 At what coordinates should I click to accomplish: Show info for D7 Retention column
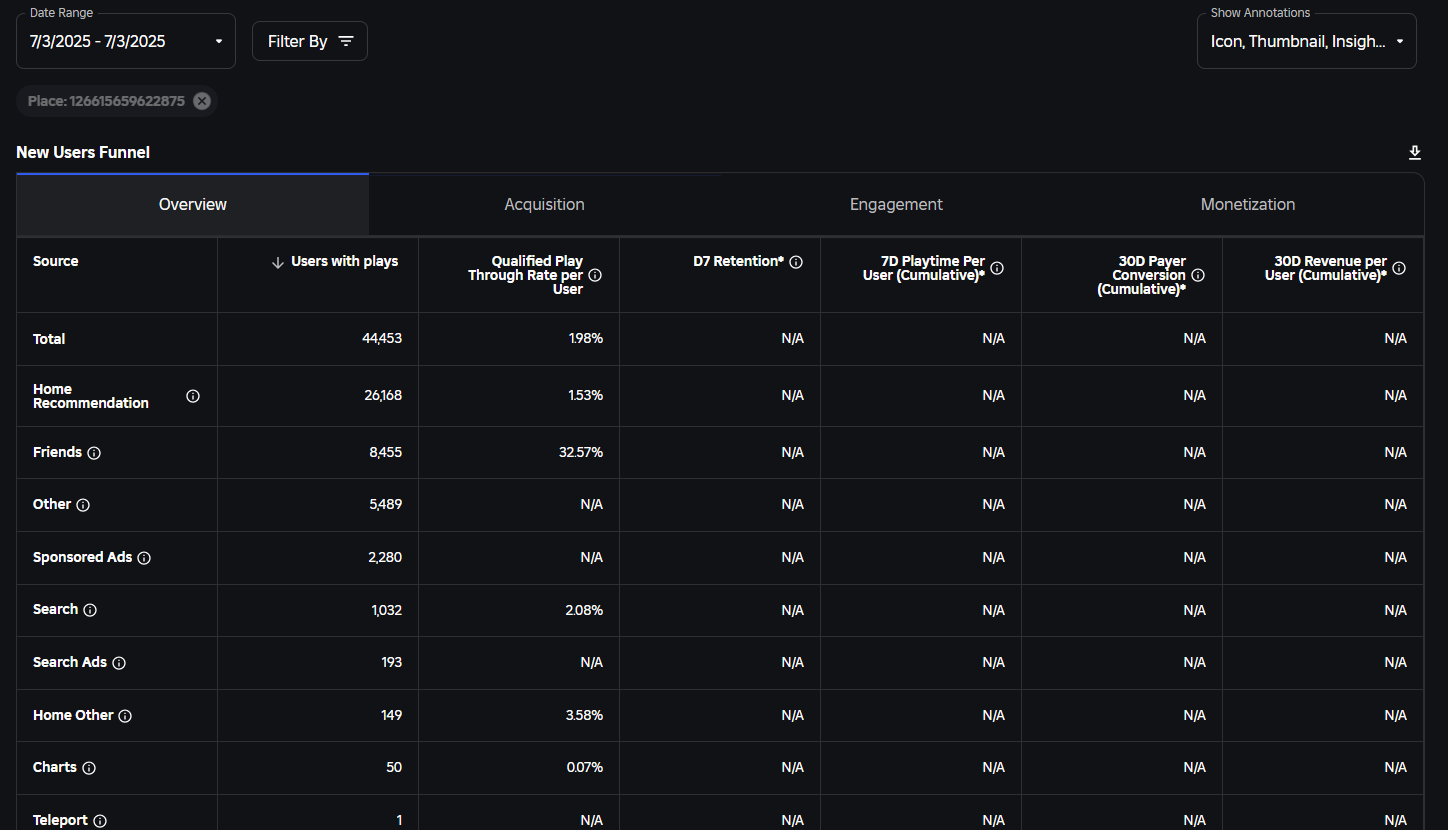point(796,262)
